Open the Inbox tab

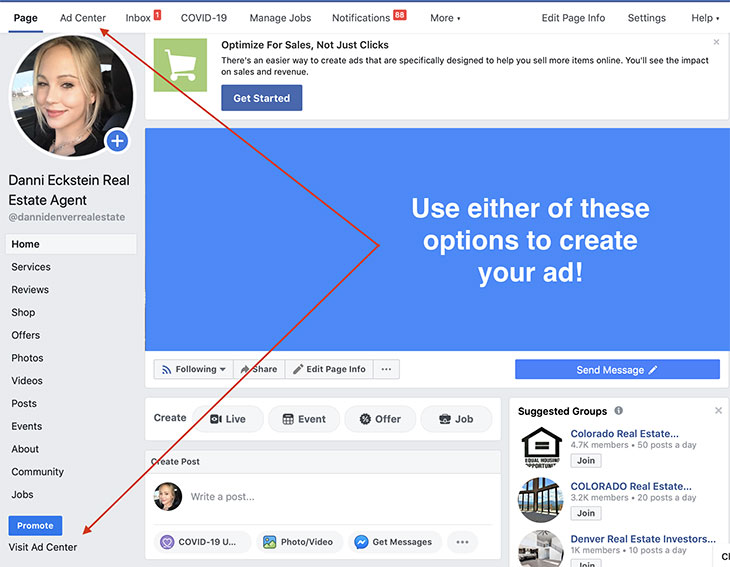point(138,18)
